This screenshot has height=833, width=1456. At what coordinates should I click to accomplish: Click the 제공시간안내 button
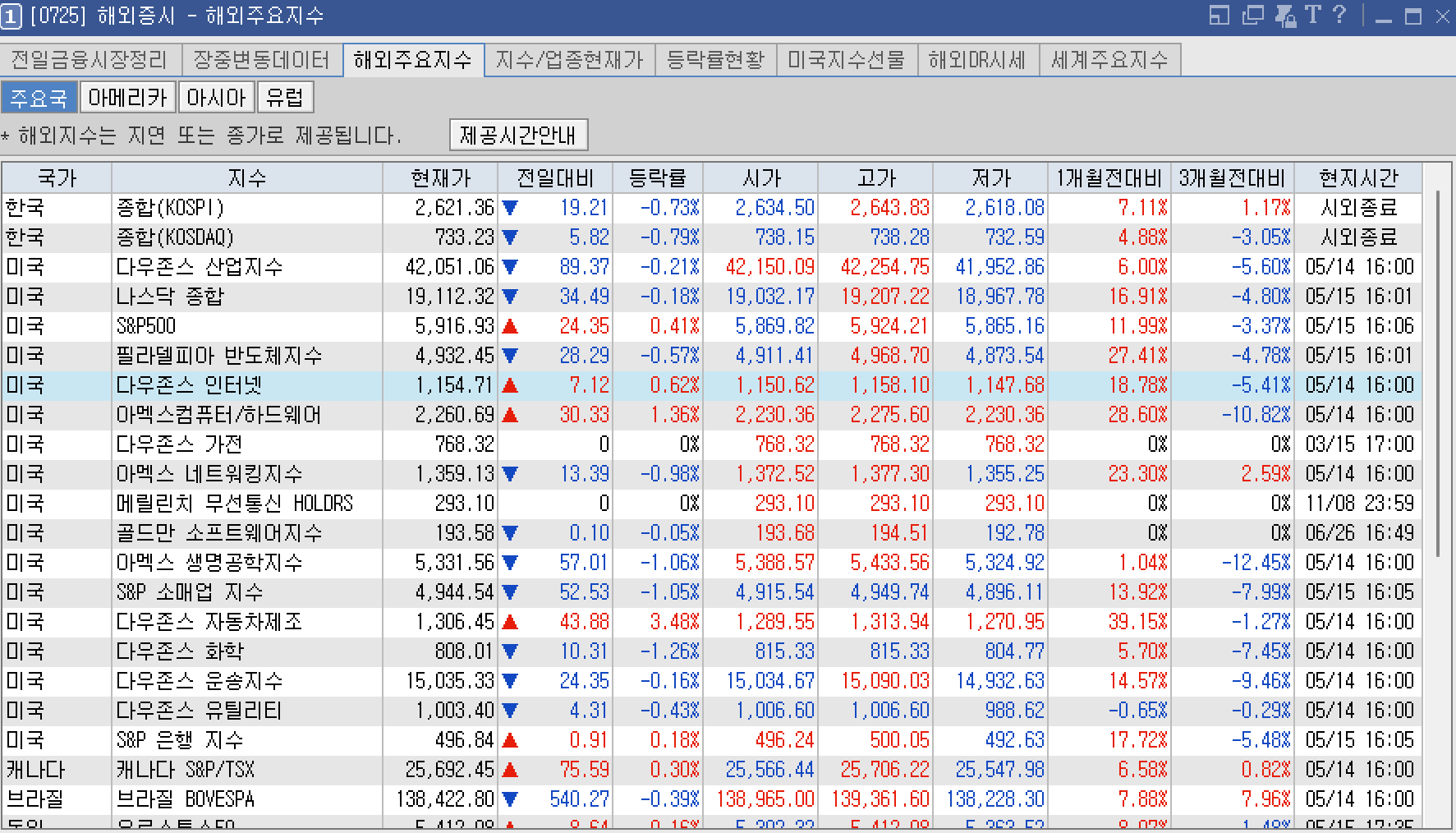(518, 134)
